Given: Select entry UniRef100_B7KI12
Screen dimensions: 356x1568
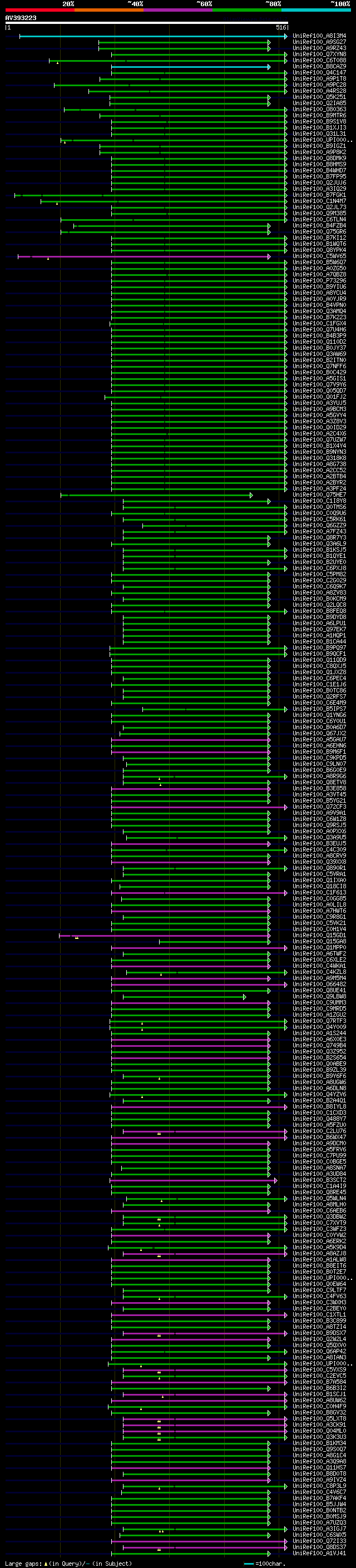Looking at the screenshot, I should tap(319, 238).
